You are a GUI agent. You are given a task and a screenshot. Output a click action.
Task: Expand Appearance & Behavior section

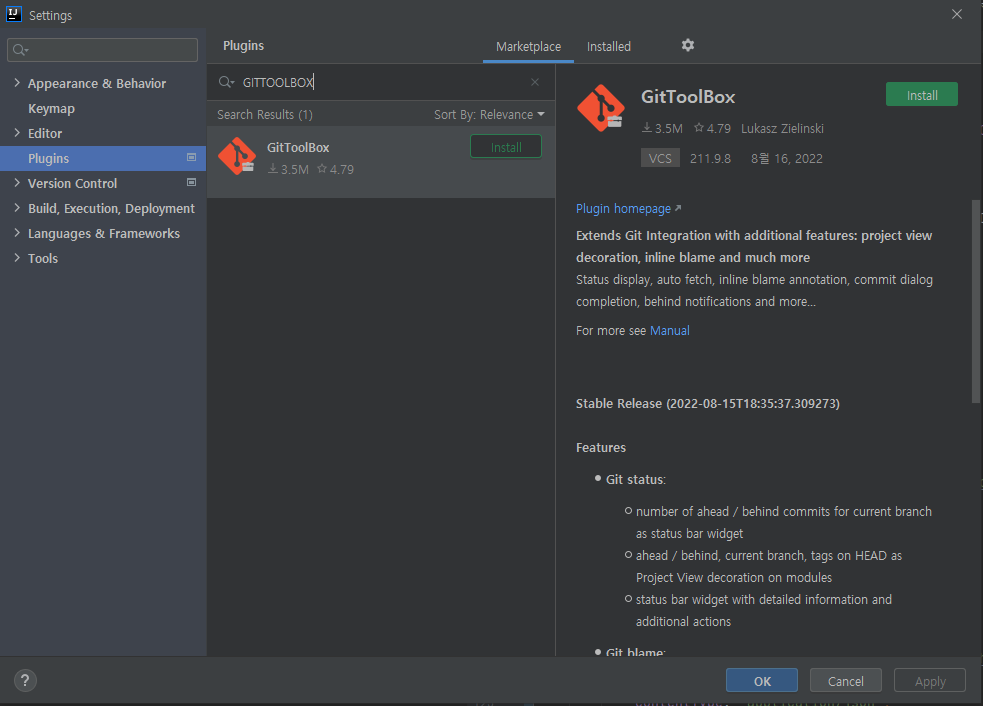[x=17, y=83]
